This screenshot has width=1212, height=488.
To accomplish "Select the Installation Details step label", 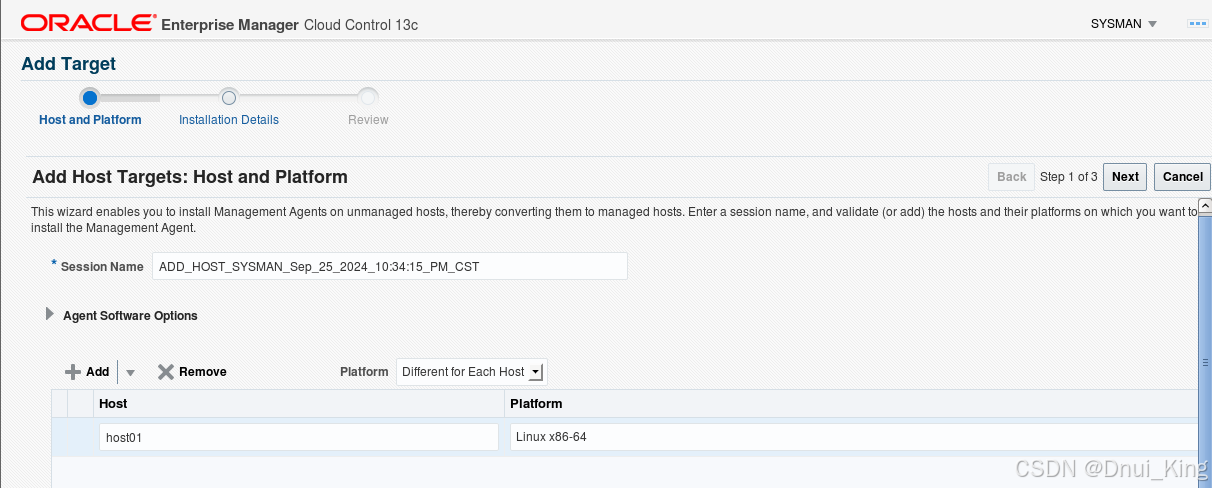I will click(229, 120).
